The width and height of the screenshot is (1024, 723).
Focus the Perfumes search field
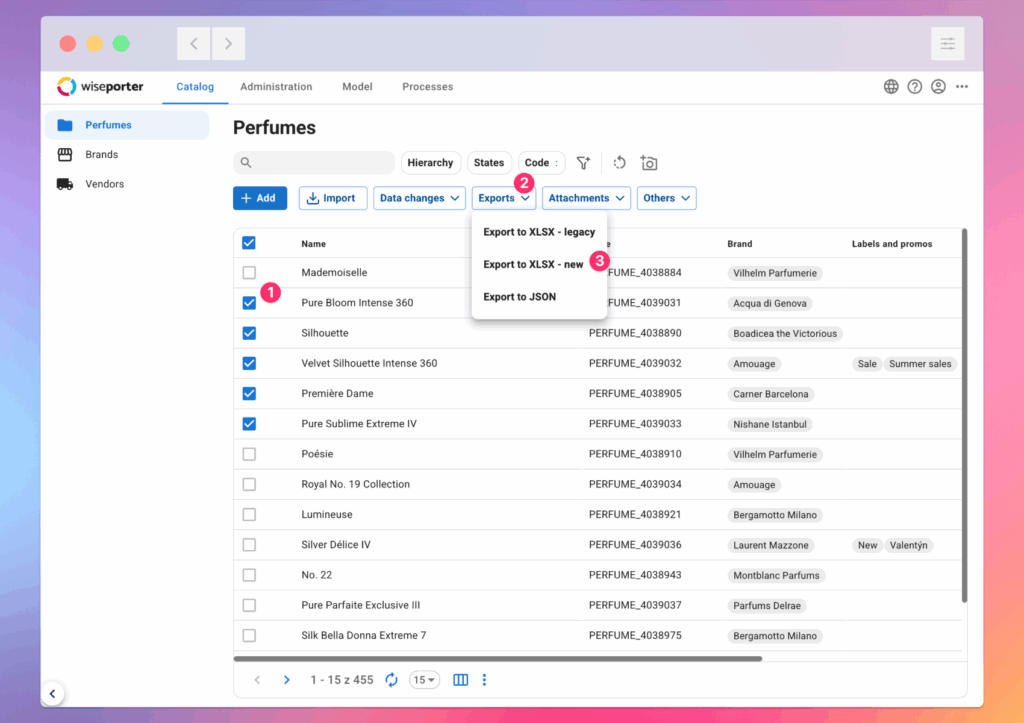point(314,163)
